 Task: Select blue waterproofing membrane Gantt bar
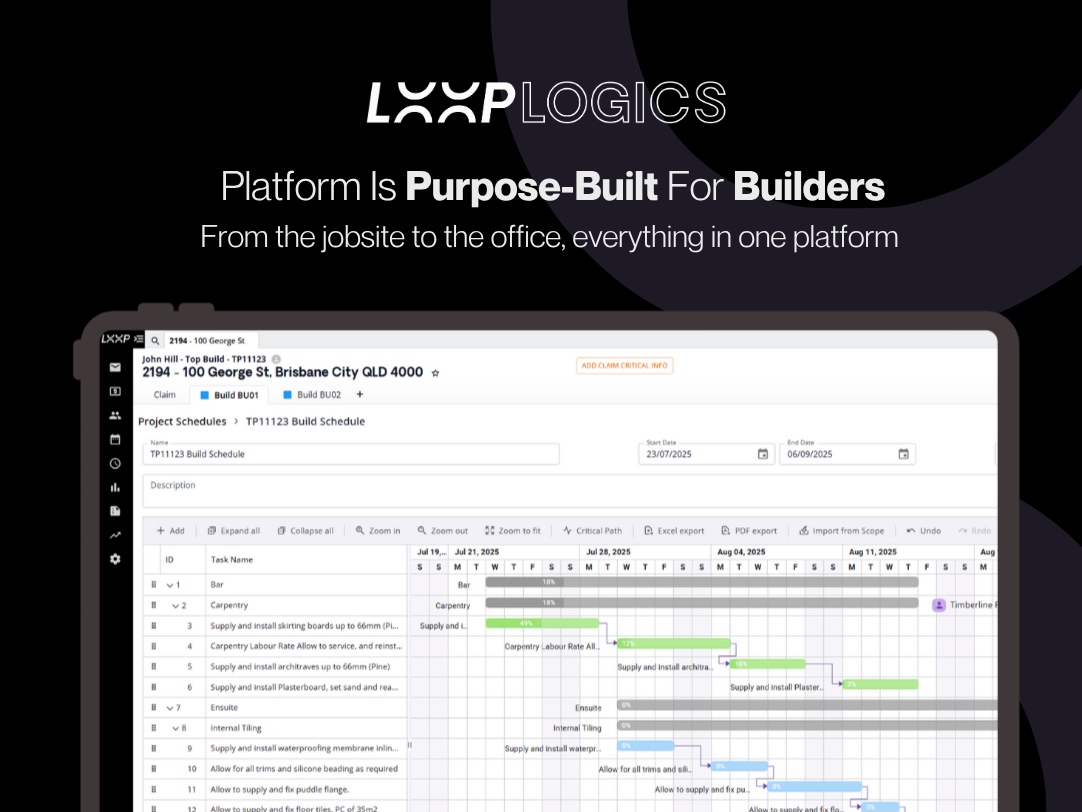tap(646, 746)
